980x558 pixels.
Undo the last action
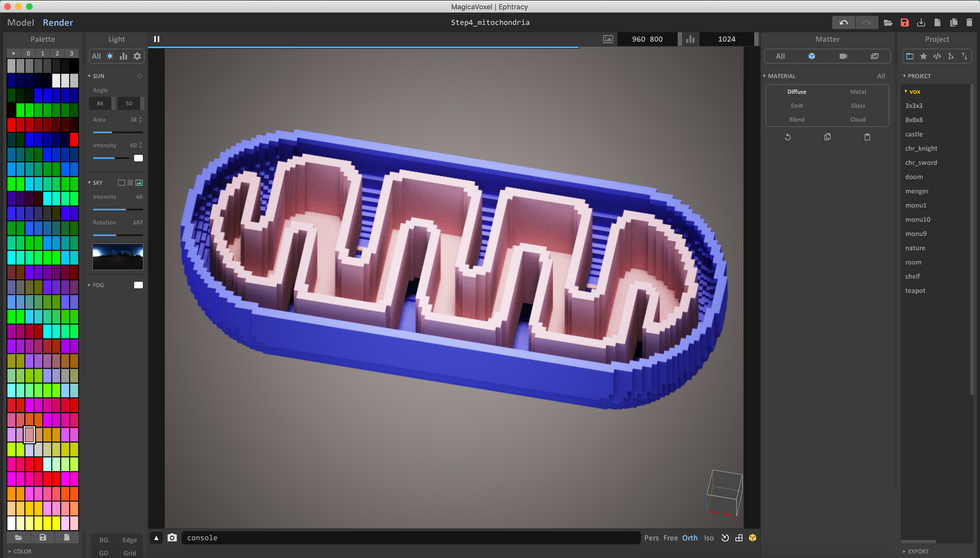tap(843, 22)
